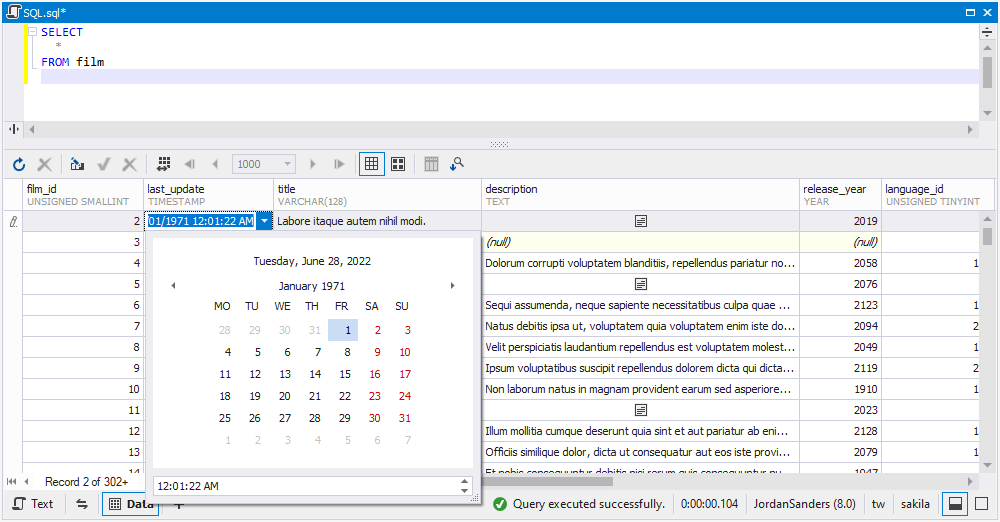Go to the previous page of results
Image resolution: width=1000 pixels, height=522 pixels.
click(x=215, y=164)
